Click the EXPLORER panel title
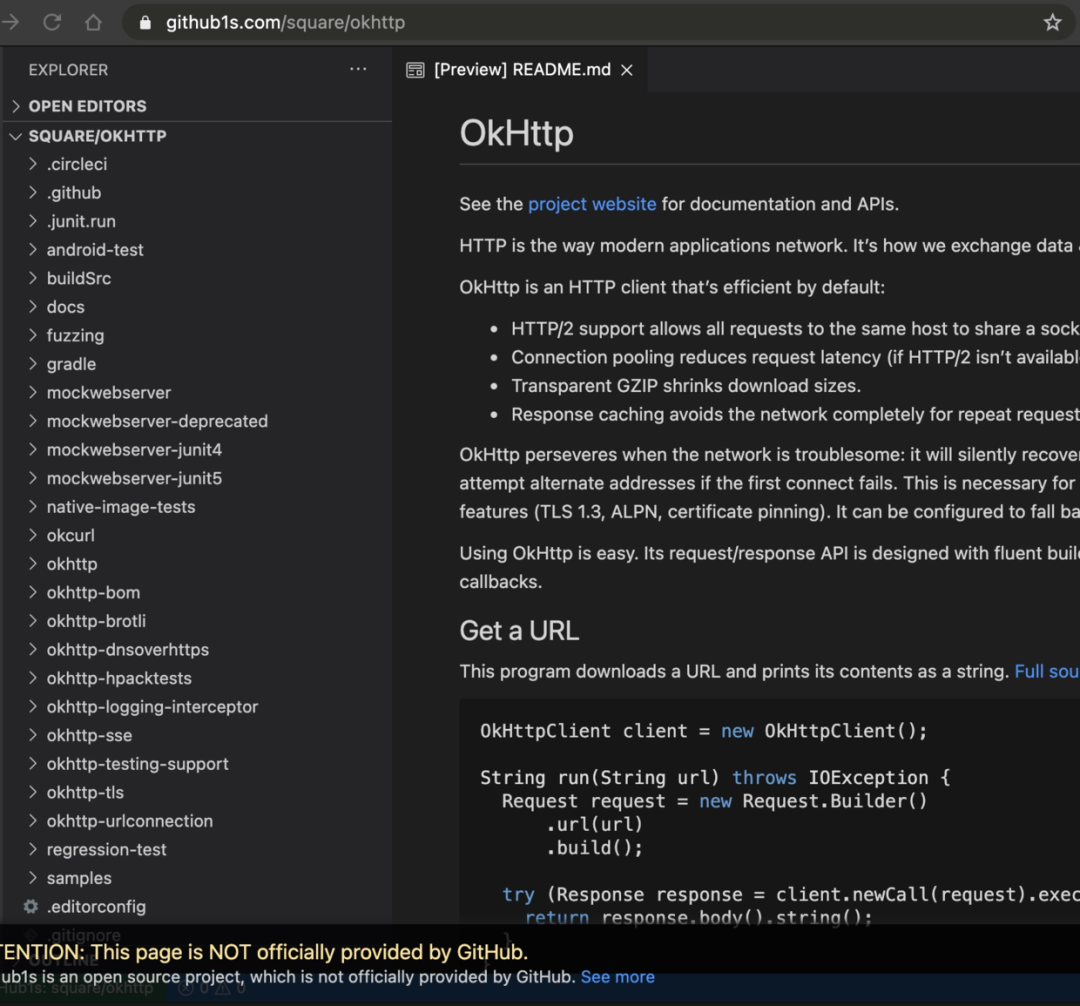Viewport: 1080px width, 1006px height. coord(68,70)
